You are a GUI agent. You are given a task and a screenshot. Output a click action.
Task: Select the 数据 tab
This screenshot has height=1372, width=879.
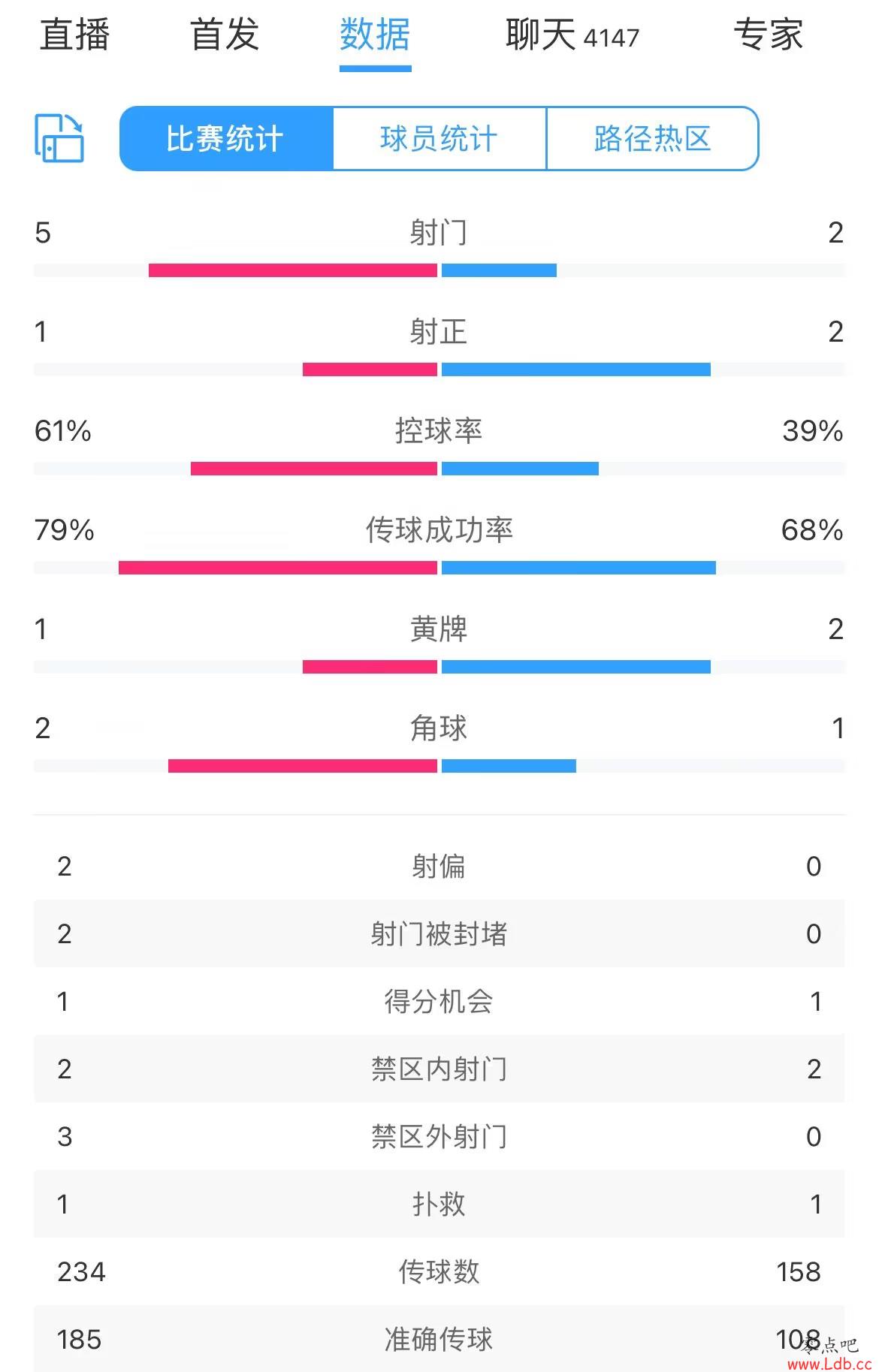[x=375, y=35]
